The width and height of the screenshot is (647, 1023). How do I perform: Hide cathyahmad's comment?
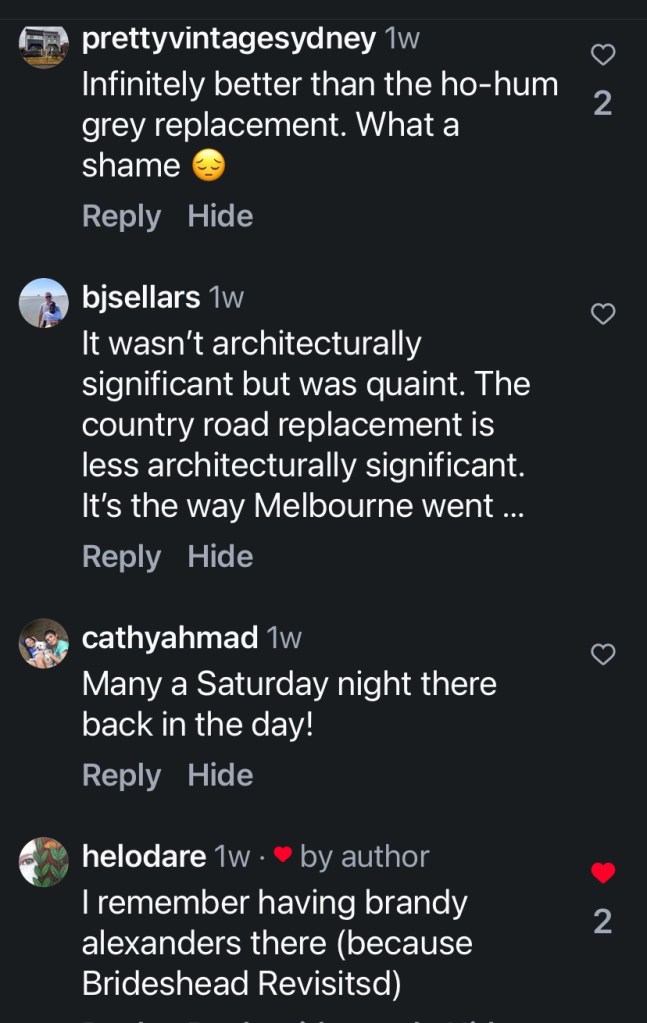220,775
